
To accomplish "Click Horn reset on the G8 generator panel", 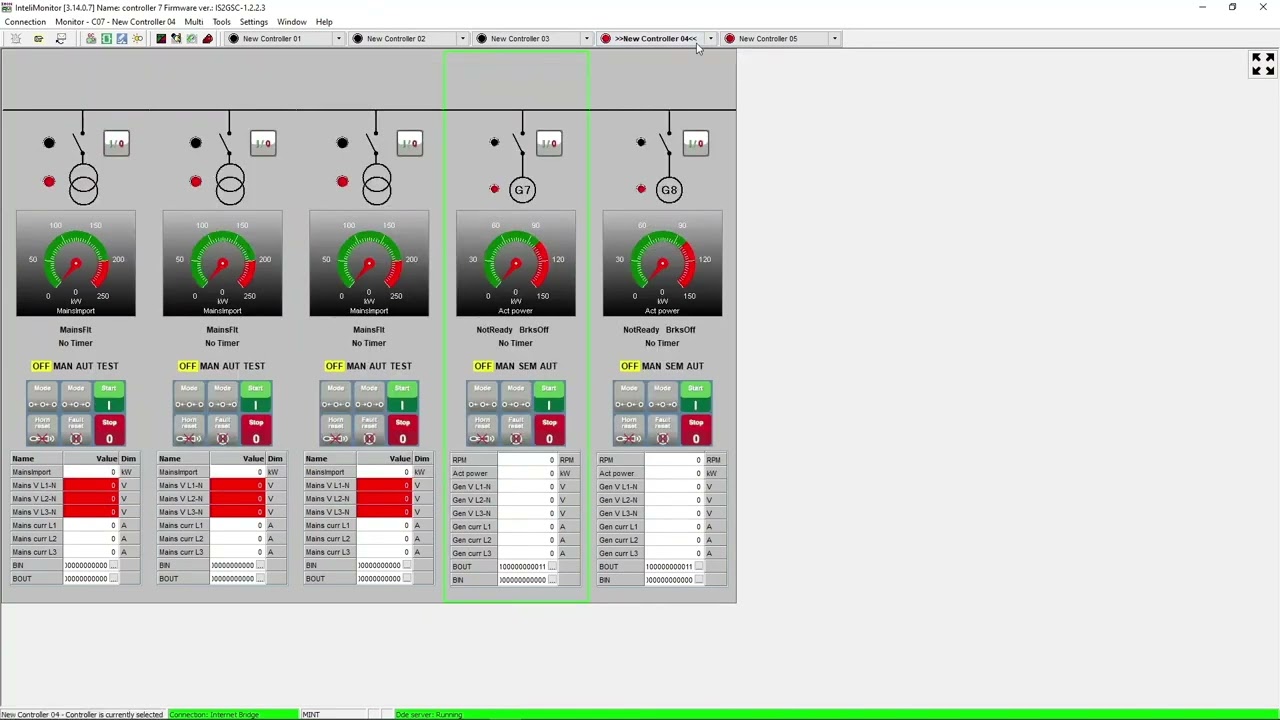I will 629,431.
